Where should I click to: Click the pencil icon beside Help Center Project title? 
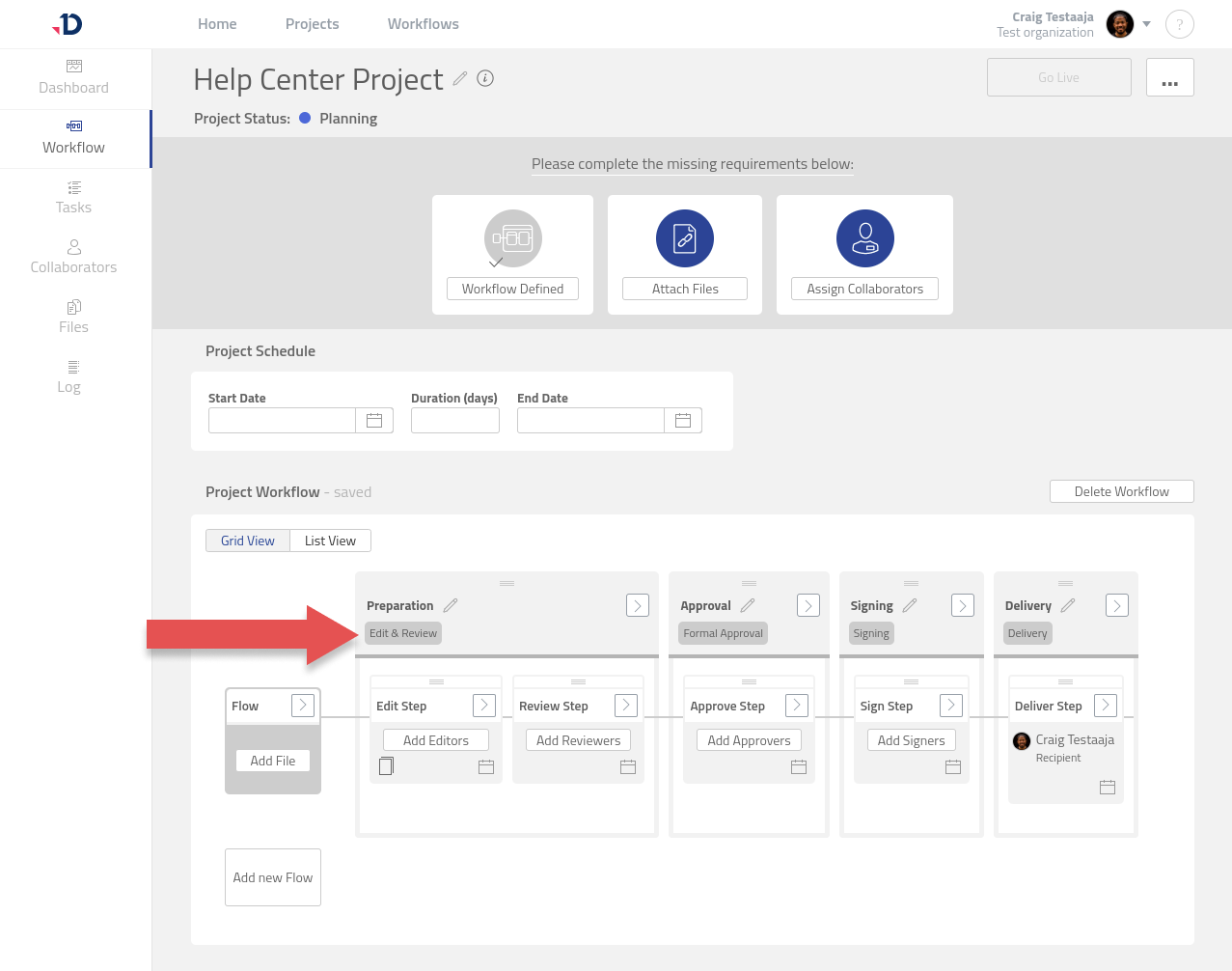pos(460,78)
